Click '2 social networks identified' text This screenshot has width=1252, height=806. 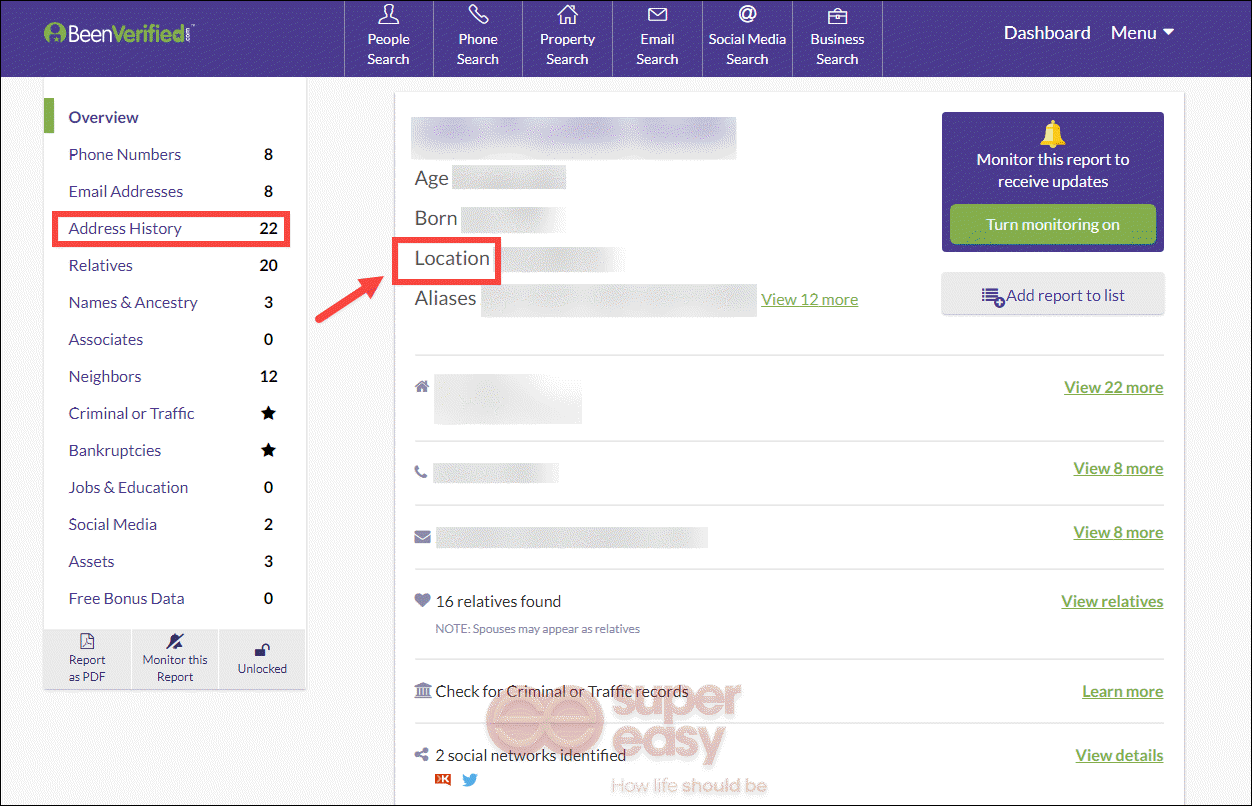531,755
